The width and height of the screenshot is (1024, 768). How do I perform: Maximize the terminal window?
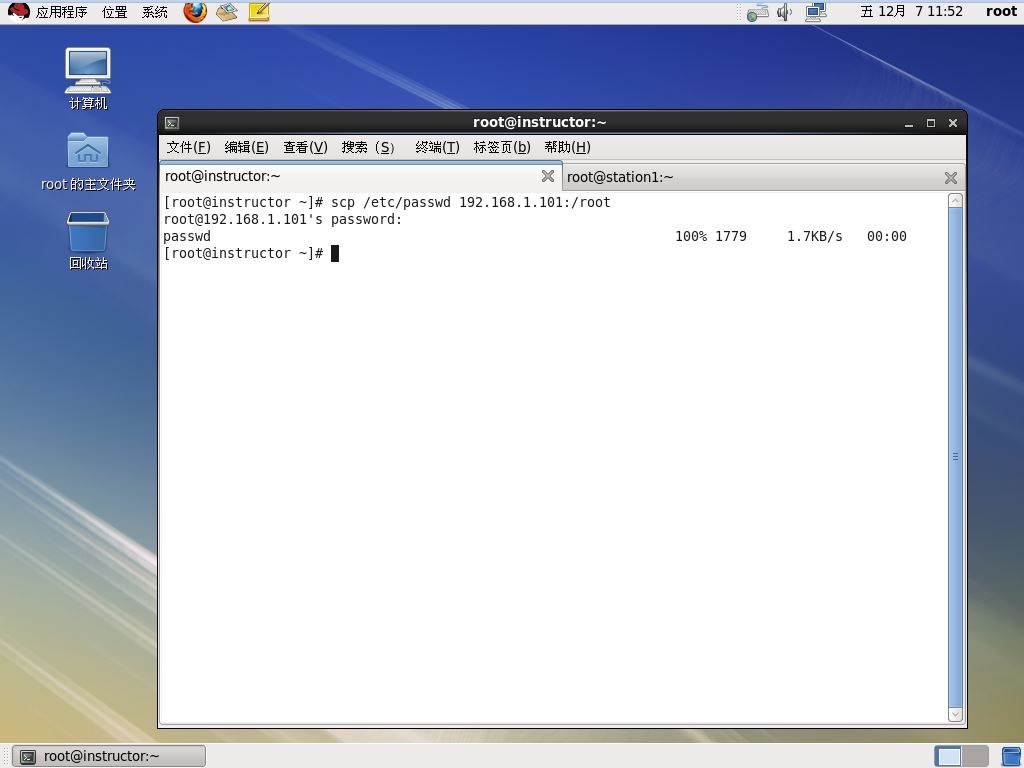point(931,123)
